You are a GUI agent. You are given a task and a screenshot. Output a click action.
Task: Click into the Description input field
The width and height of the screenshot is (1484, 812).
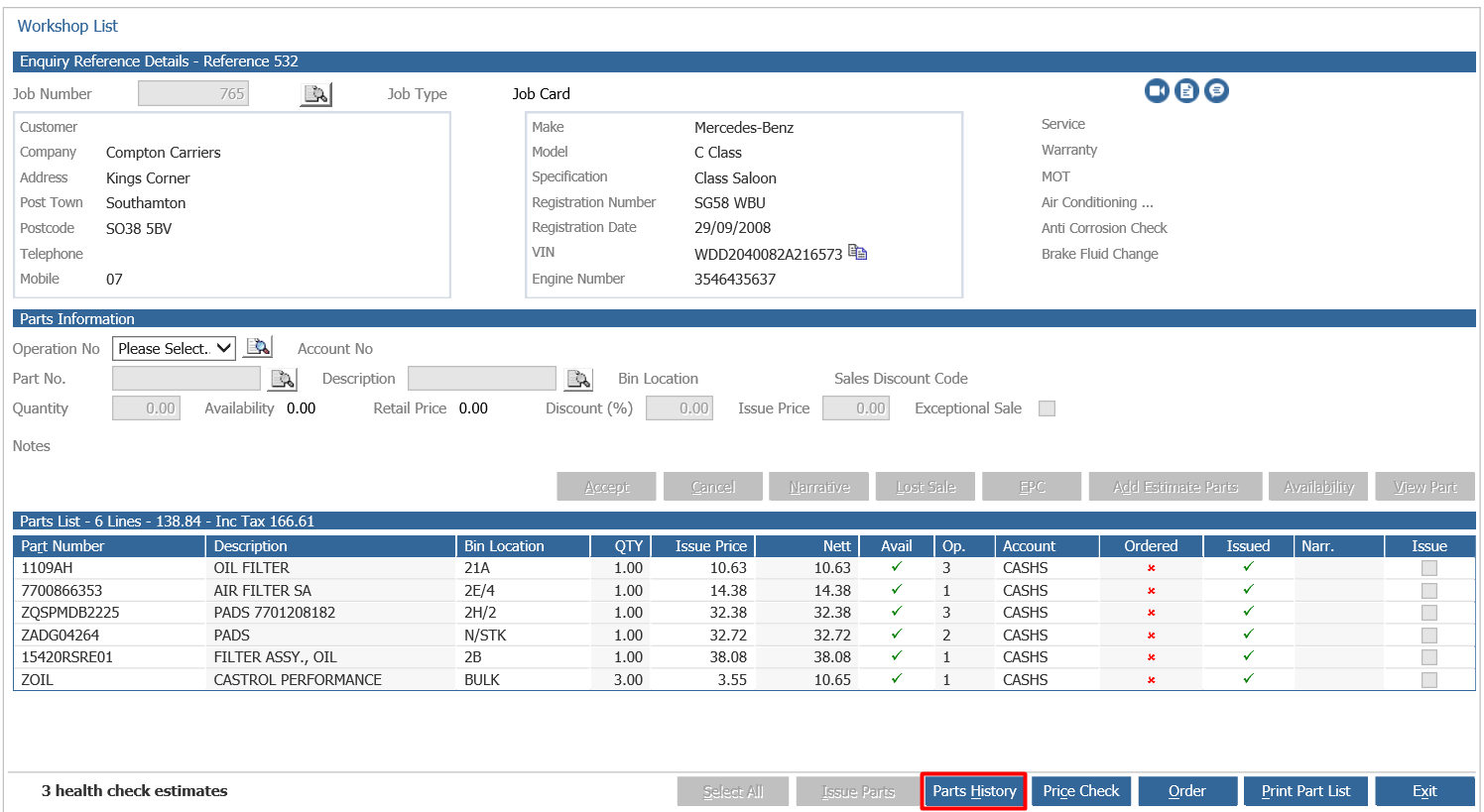coord(482,379)
